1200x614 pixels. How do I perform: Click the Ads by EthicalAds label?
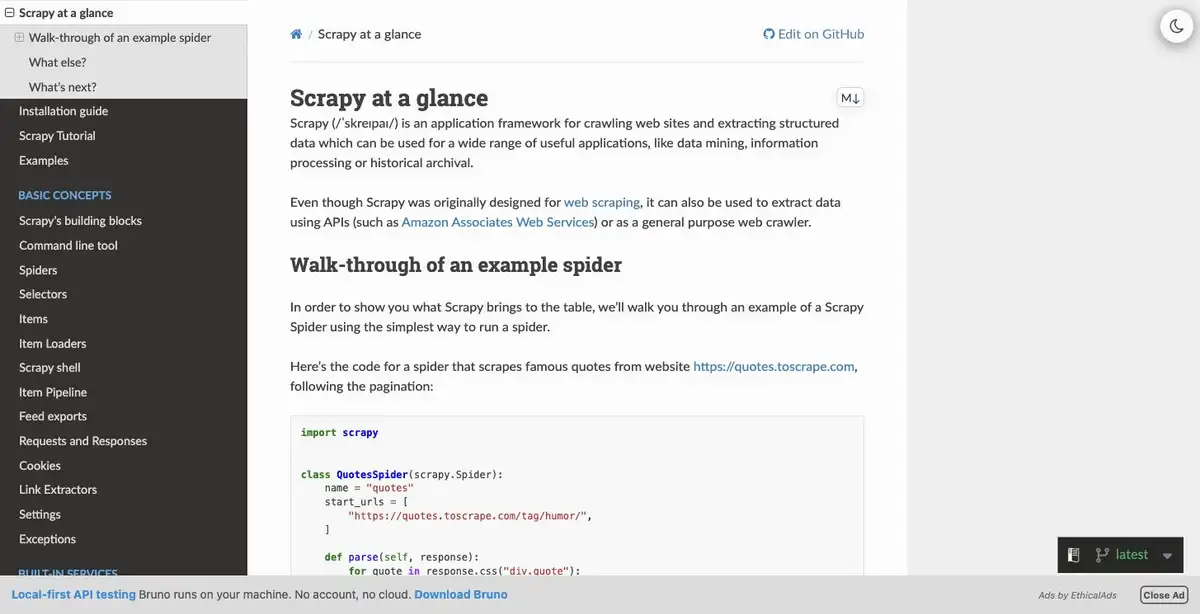pyautogui.click(x=1077, y=596)
